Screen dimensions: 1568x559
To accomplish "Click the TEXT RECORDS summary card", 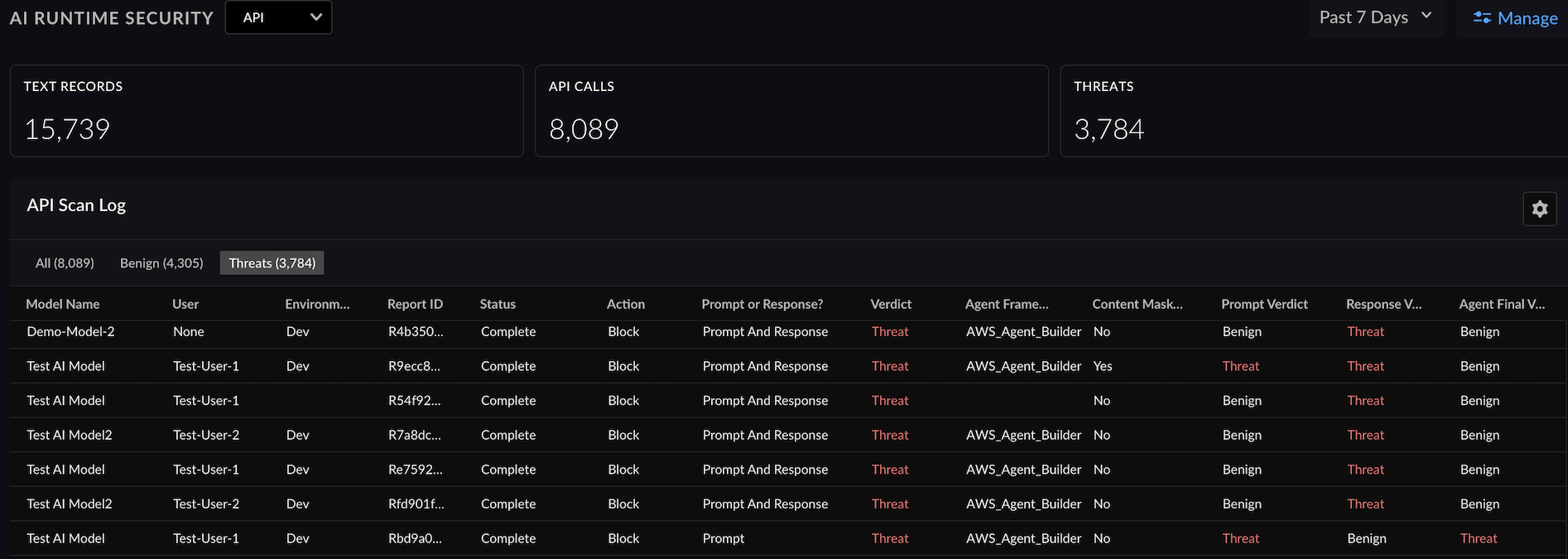I will point(267,111).
